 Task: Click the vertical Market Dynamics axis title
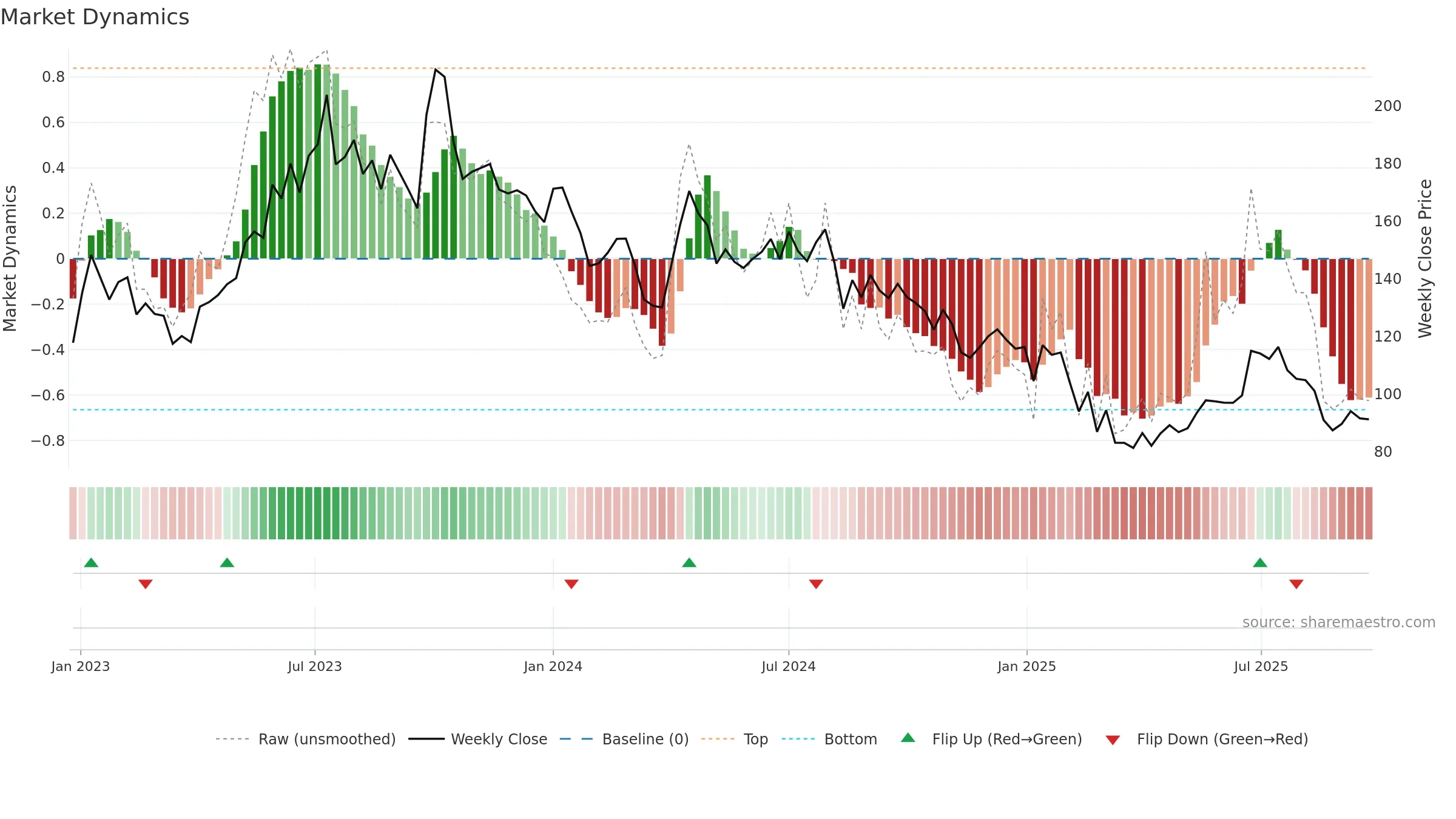pos(10,258)
